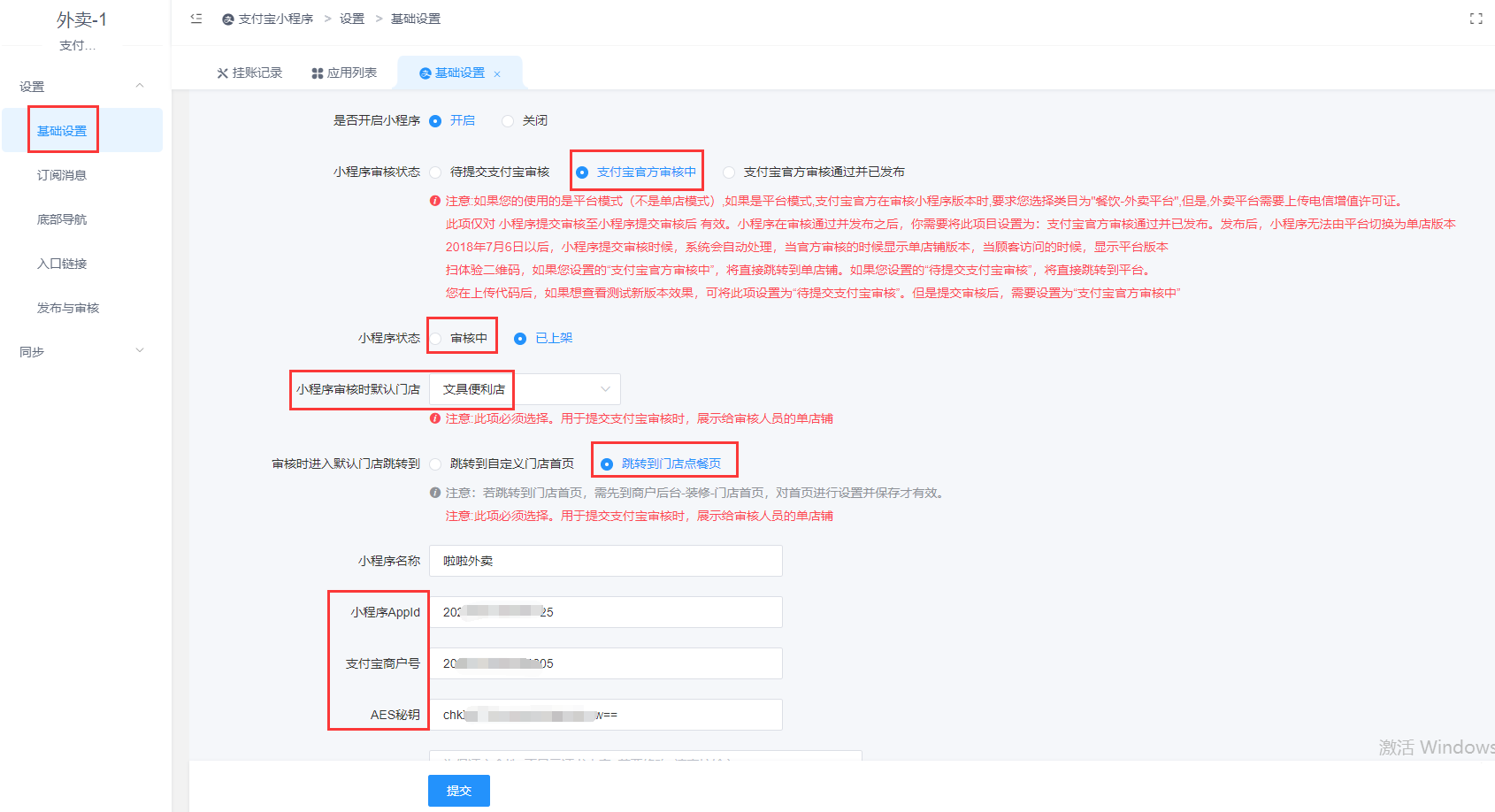Open 基础设置 in the sidebar
The image size is (1495, 812).
81,130
